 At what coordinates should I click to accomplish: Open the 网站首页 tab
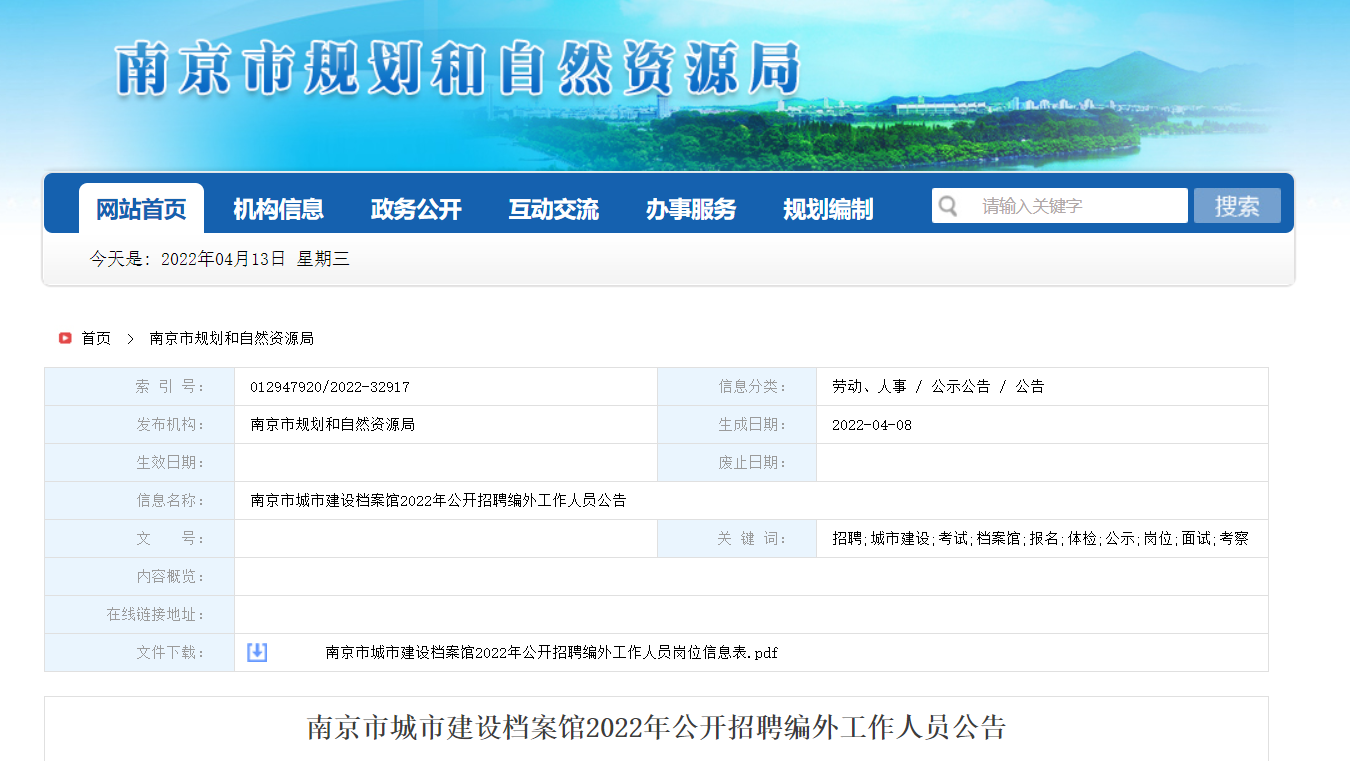(141, 209)
